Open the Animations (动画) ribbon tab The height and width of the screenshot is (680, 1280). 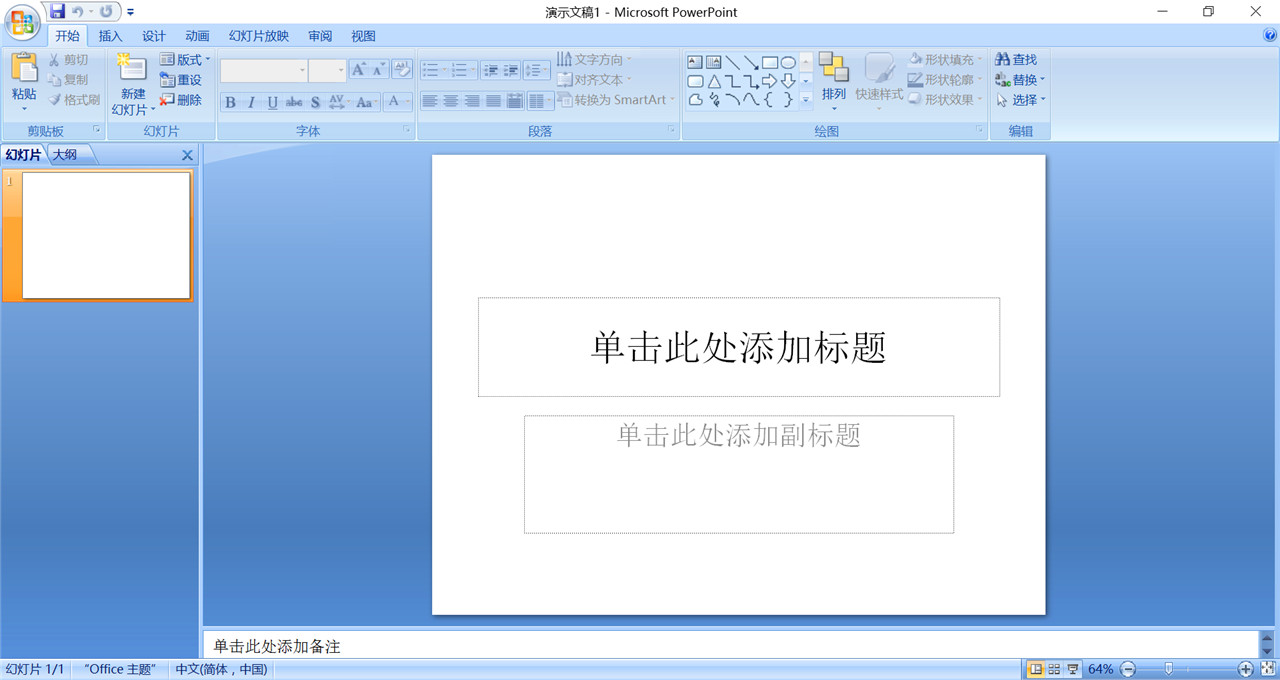click(197, 36)
